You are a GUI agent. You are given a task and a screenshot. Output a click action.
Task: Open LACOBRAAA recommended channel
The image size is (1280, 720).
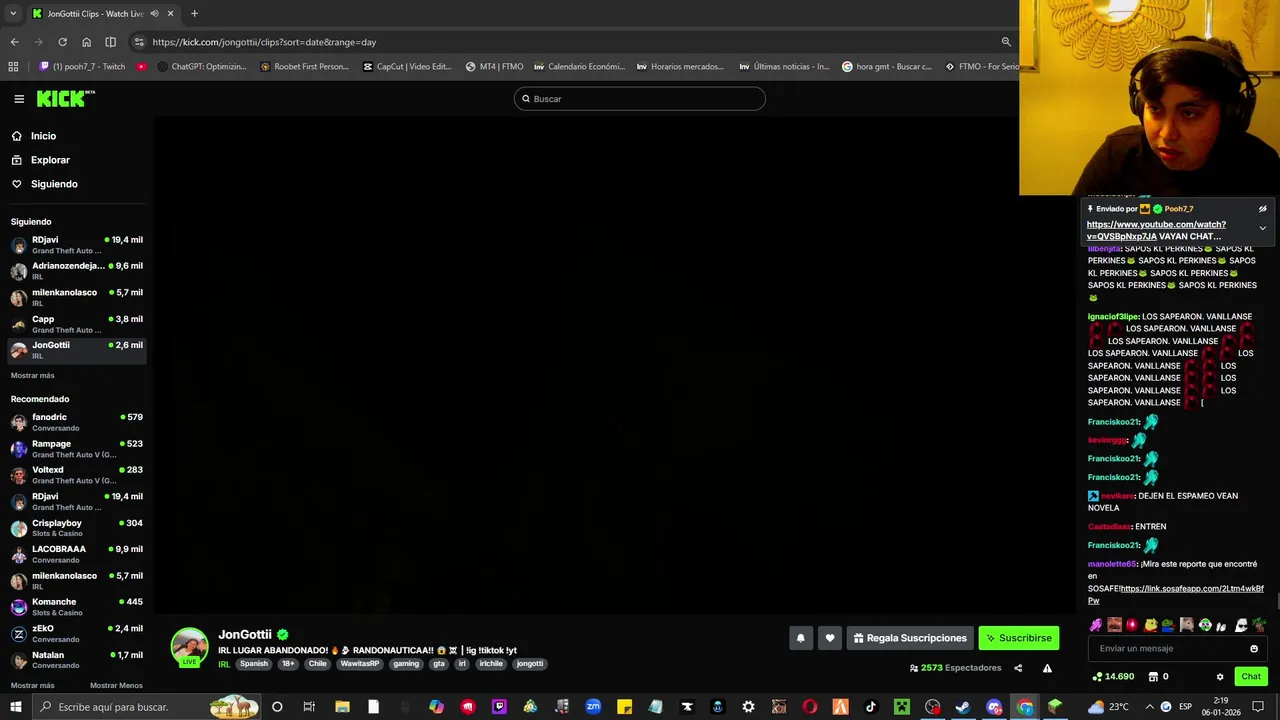(77, 554)
